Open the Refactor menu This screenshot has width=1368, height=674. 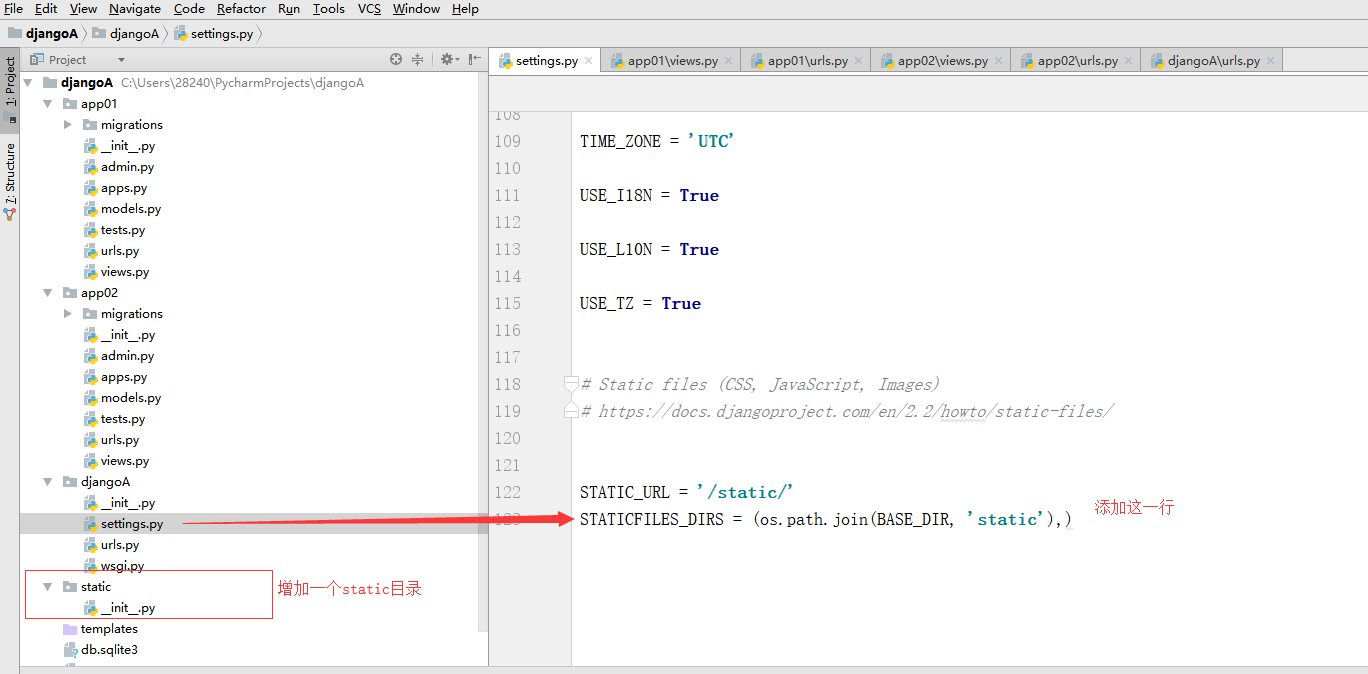241,9
